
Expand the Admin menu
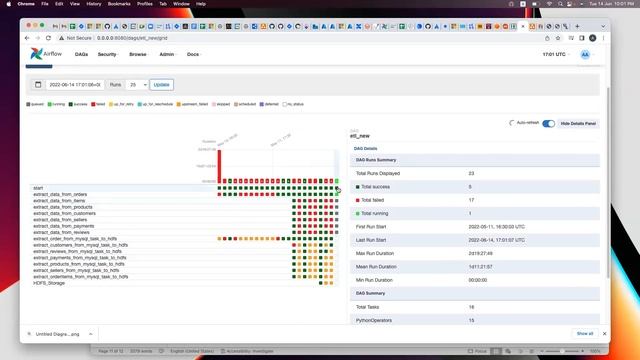point(167,54)
